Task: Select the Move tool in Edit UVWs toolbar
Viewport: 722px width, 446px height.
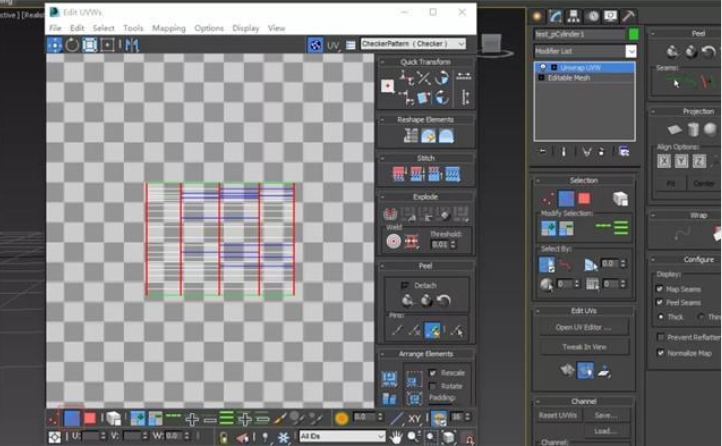Action: 54,45
